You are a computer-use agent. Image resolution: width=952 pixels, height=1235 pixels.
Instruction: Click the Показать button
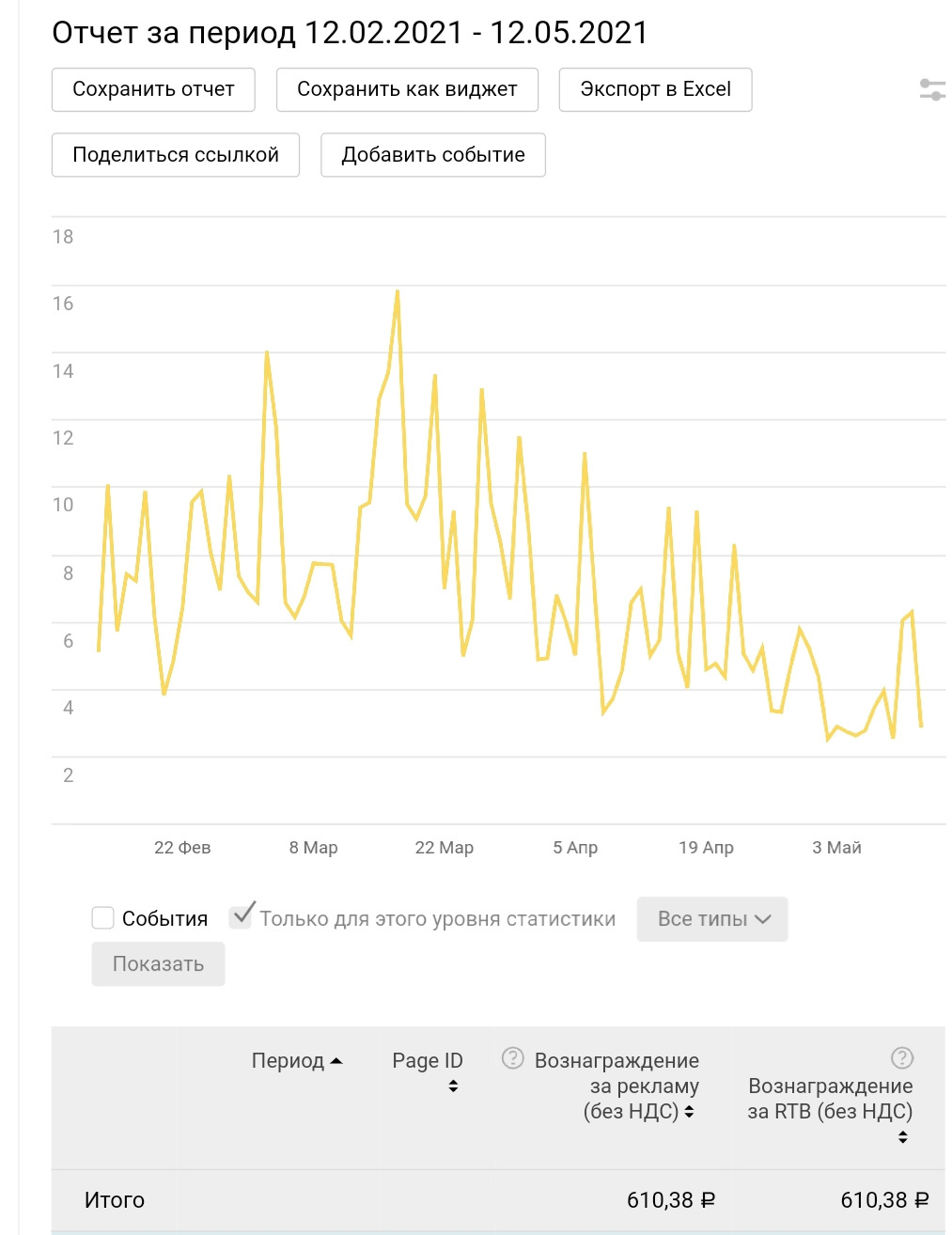point(158,964)
